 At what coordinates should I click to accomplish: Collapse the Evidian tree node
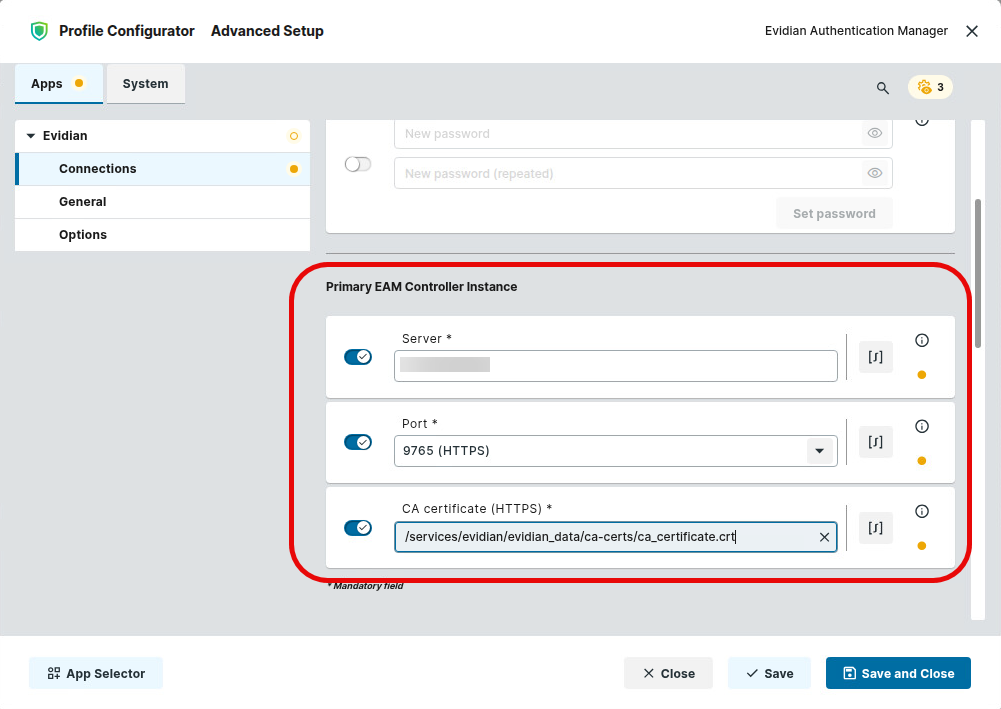[31, 136]
